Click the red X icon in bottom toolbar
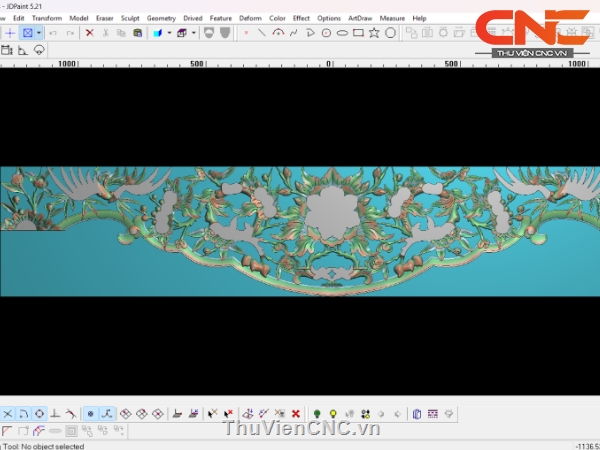The height and width of the screenshot is (450, 600). click(x=295, y=413)
